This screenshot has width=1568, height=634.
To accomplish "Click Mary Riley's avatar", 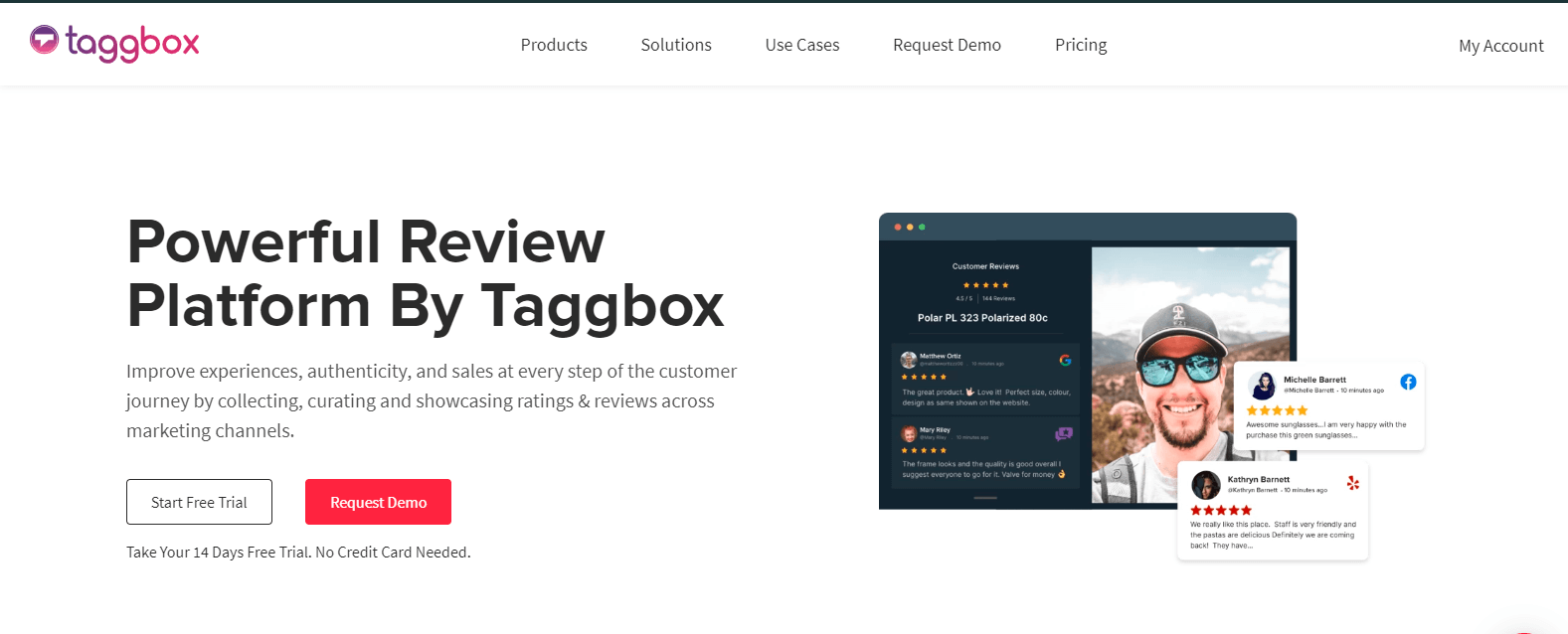I will pos(909,434).
